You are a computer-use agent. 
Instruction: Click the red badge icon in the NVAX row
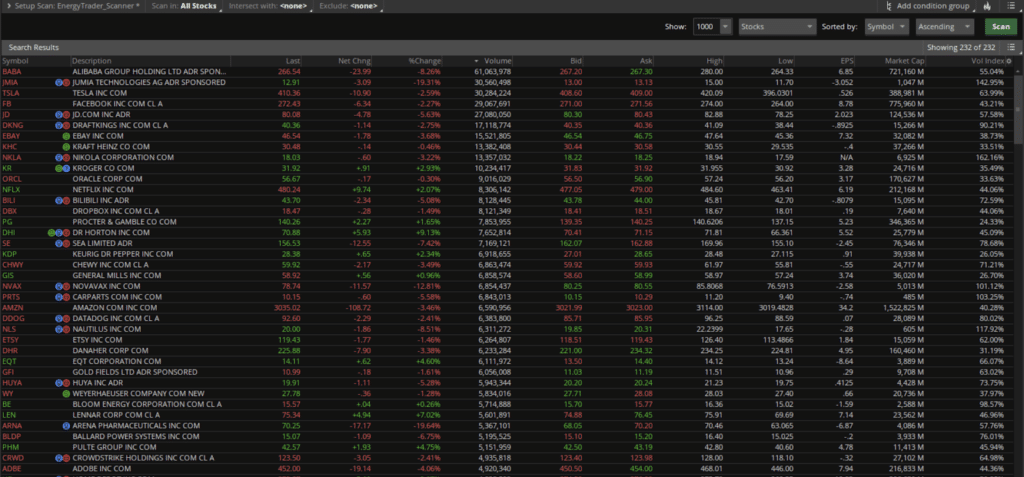coord(66,286)
